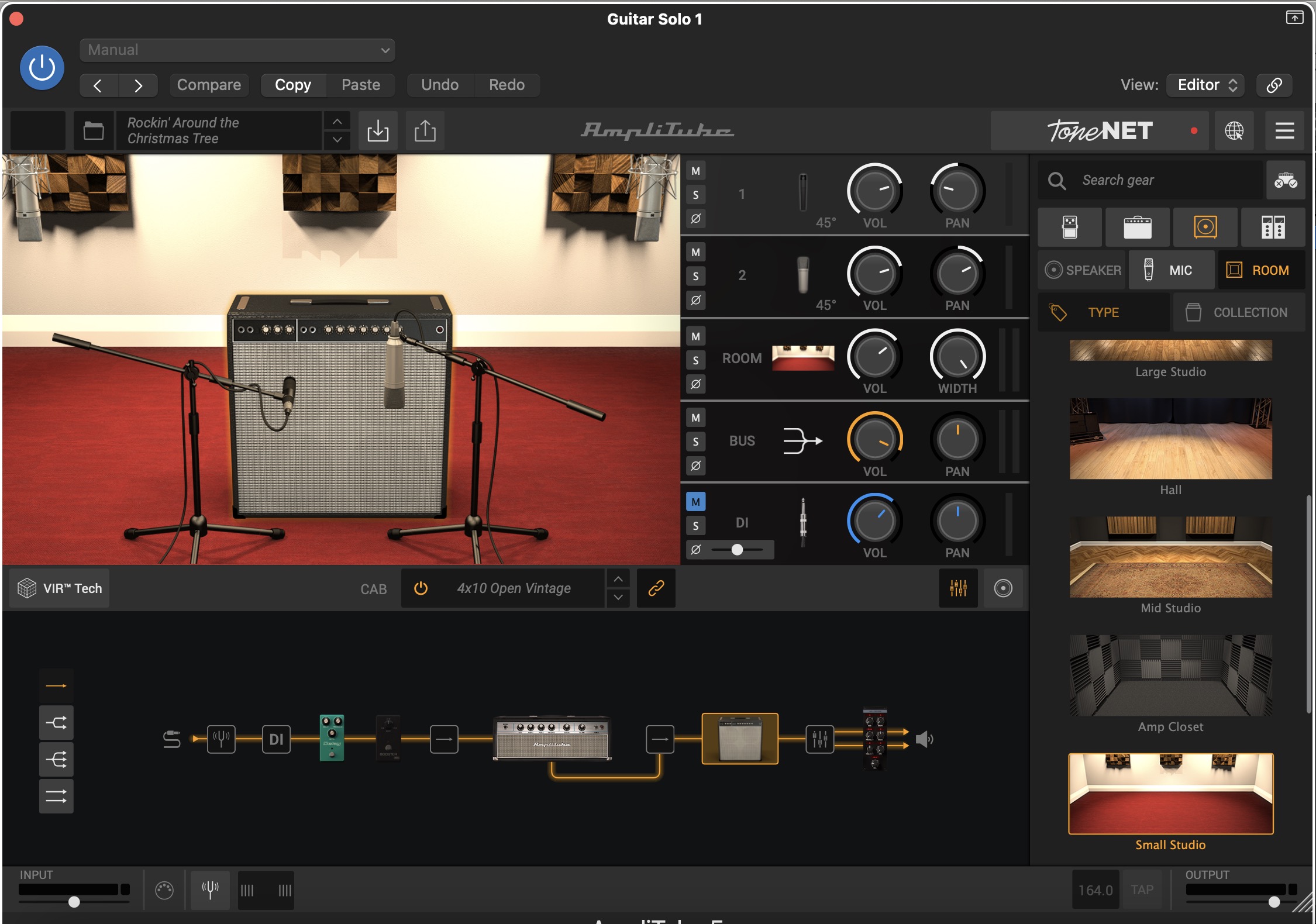Screen dimensions: 1316x924
Task: Go to next plugin setting arrow
Action: click(x=138, y=85)
